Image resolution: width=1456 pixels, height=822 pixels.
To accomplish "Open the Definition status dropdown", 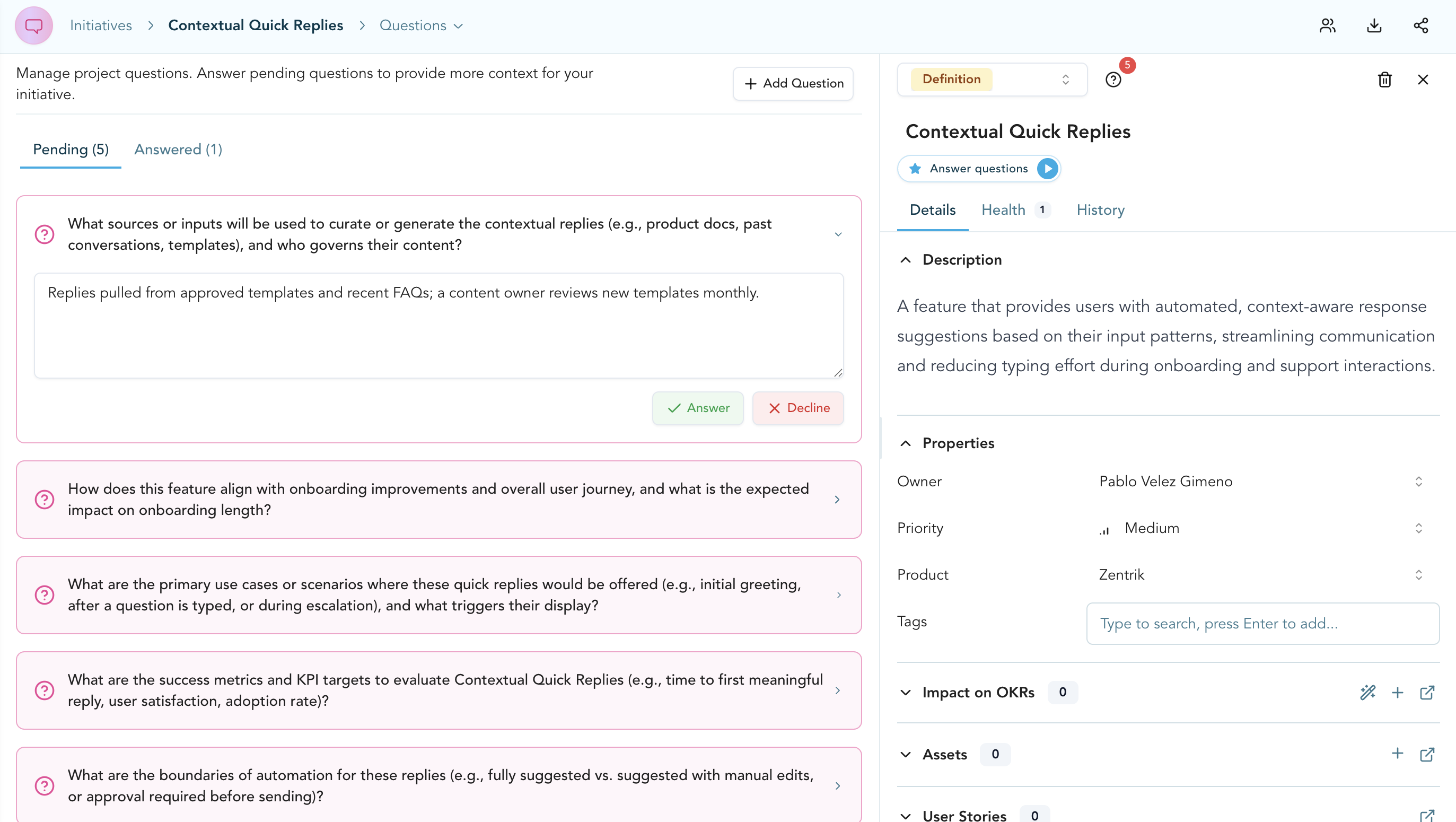I will [992, 80].
